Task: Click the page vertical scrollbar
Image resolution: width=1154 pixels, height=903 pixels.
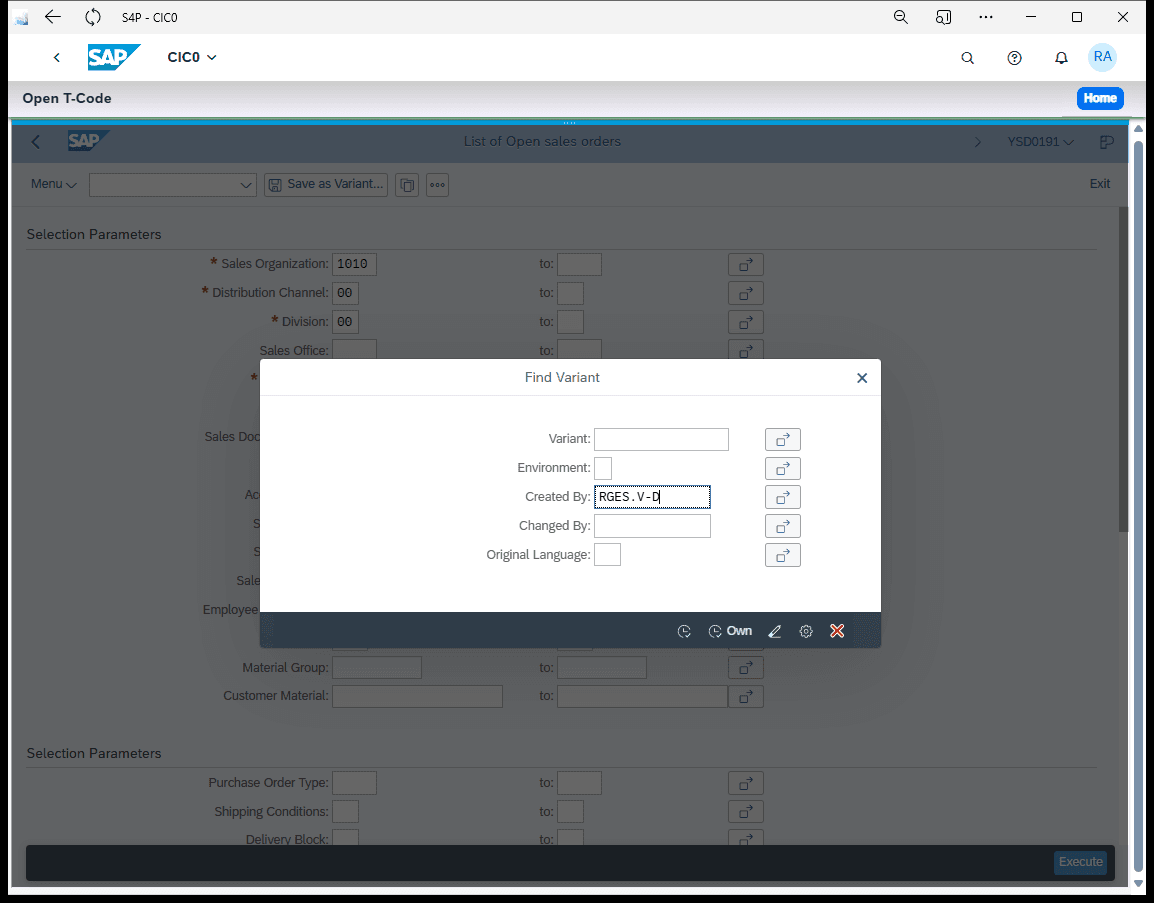Action: click(1139, 506)
